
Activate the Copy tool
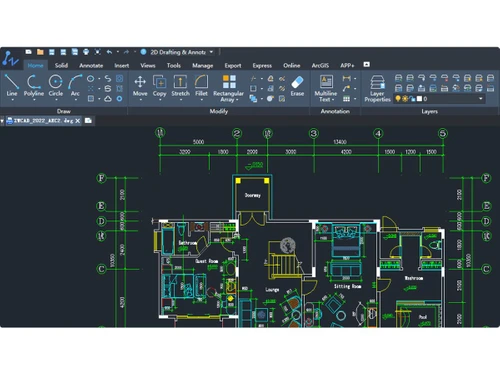tap(159, 85)
